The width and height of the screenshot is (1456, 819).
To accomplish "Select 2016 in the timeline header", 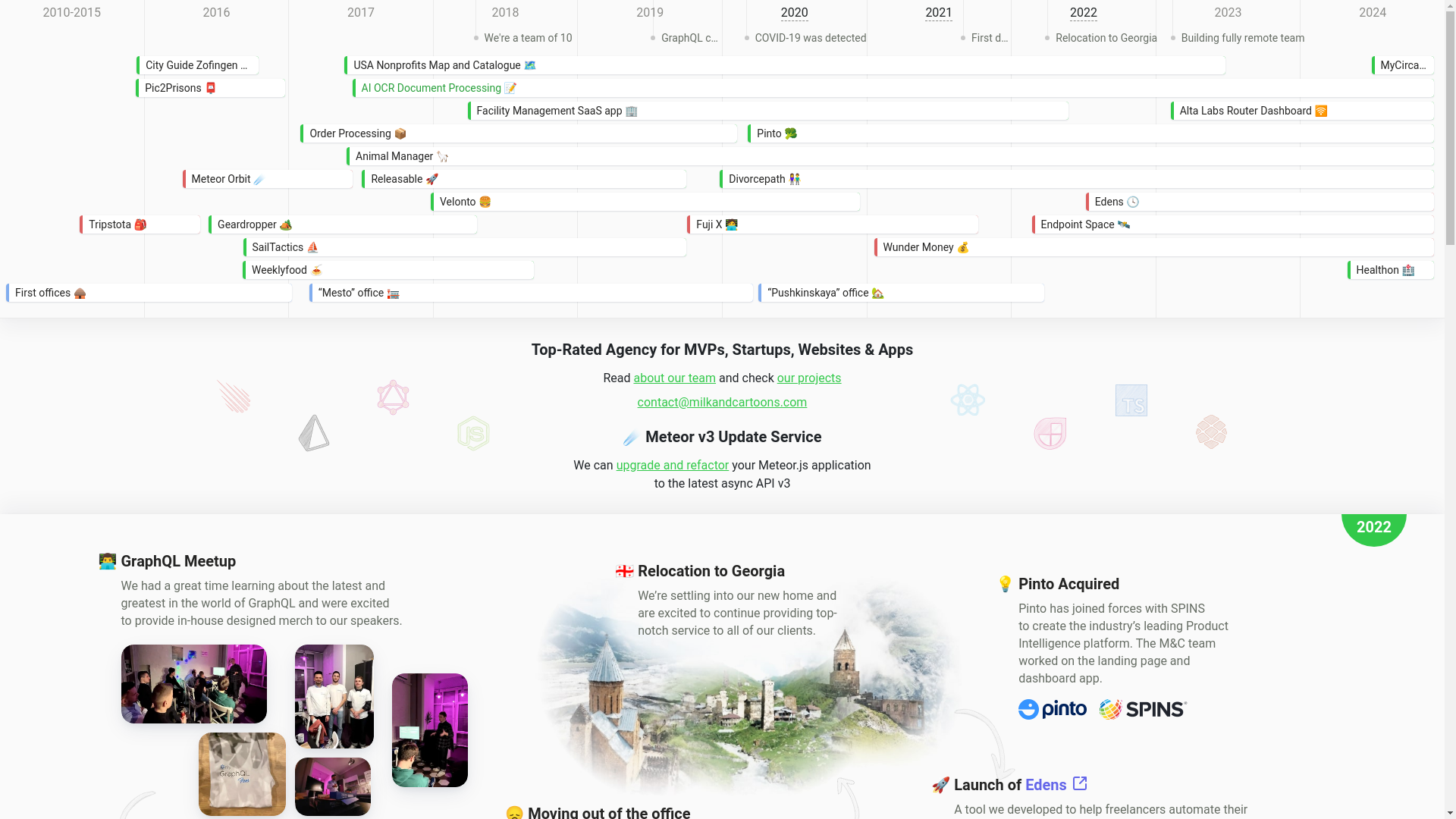I will [216, 13].
